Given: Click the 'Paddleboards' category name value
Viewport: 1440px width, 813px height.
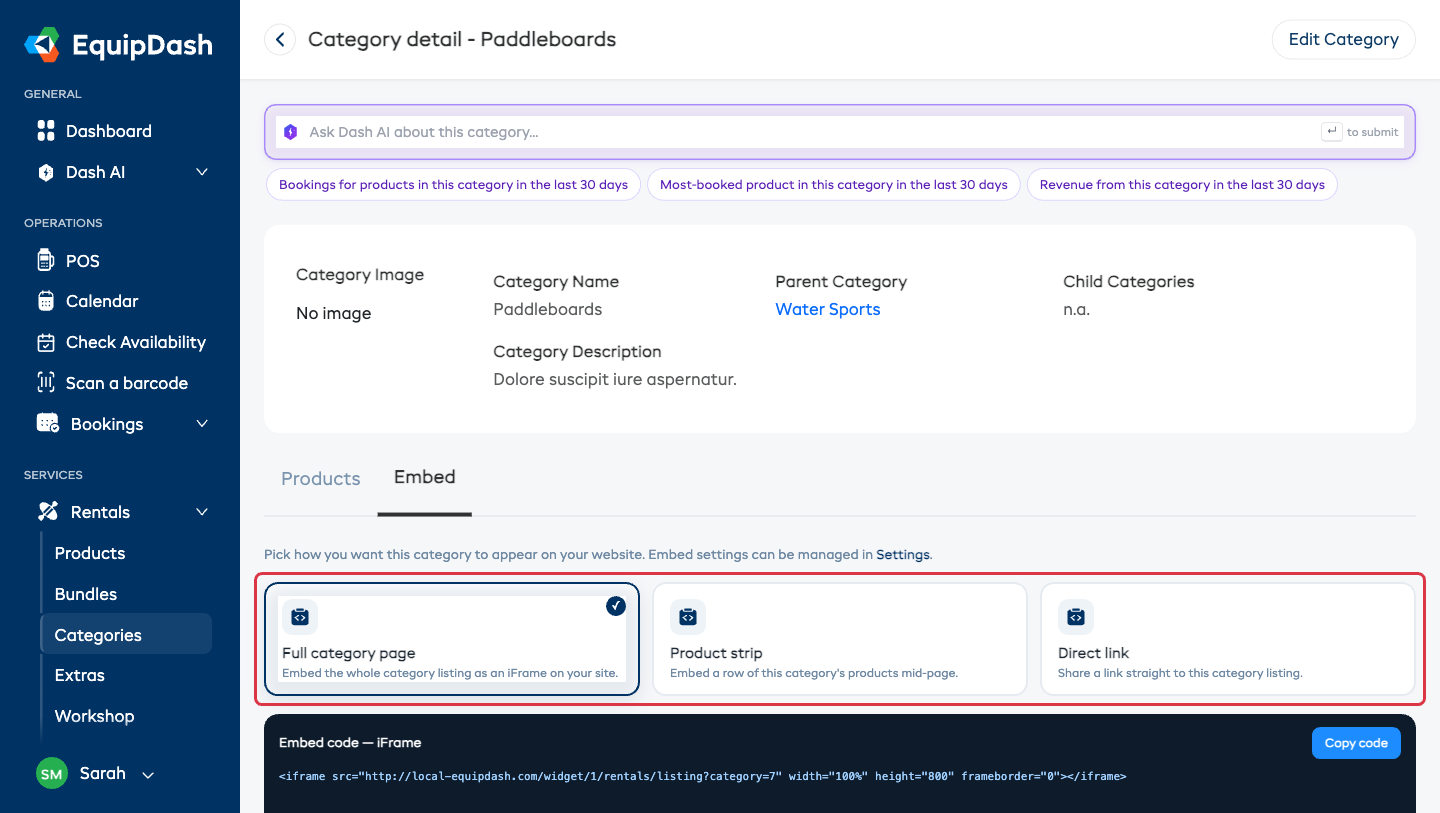Looking at the screenshot, I should pos(548,310).
